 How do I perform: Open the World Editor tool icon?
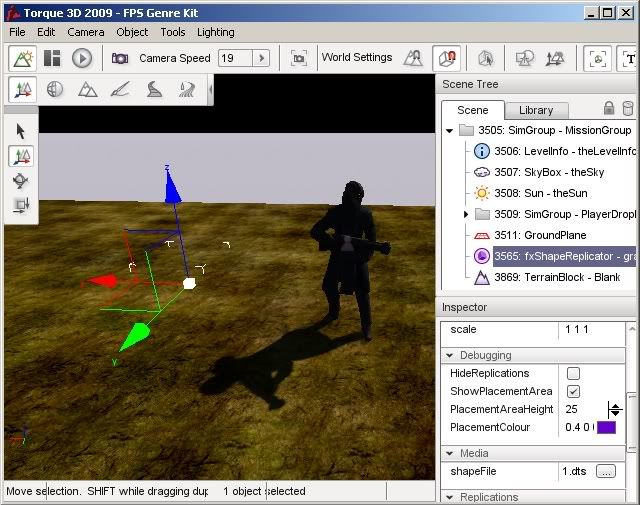pos(23,58)
